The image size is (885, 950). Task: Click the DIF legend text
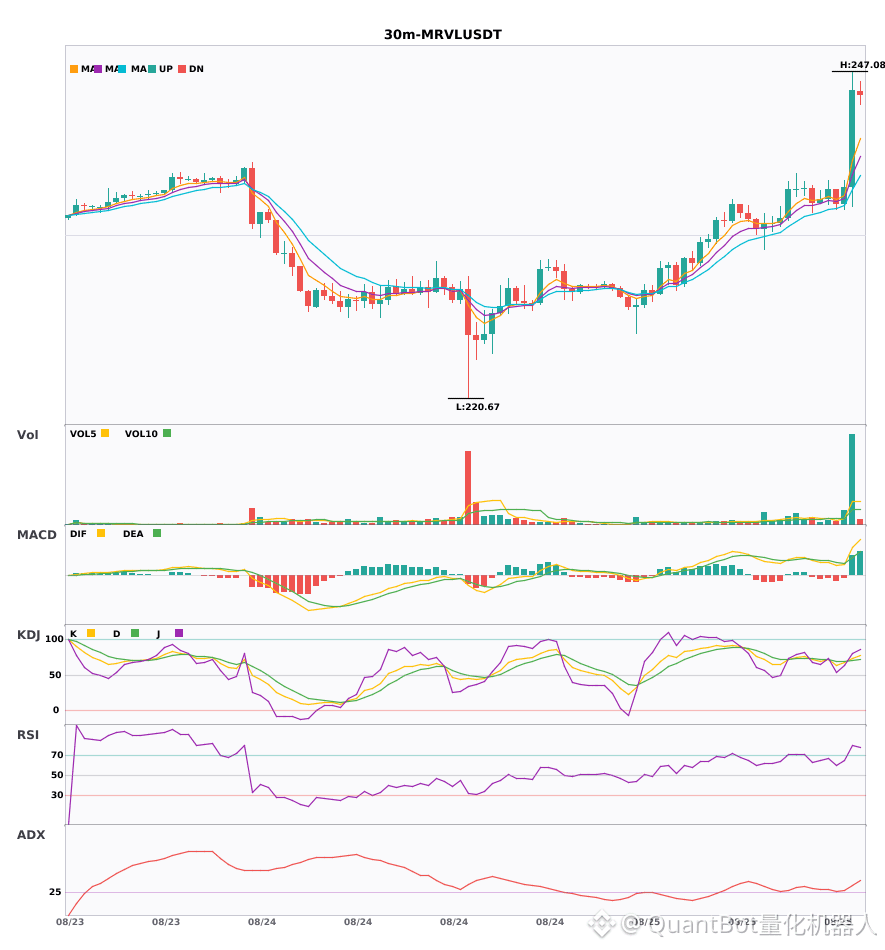tap(78, 534)
